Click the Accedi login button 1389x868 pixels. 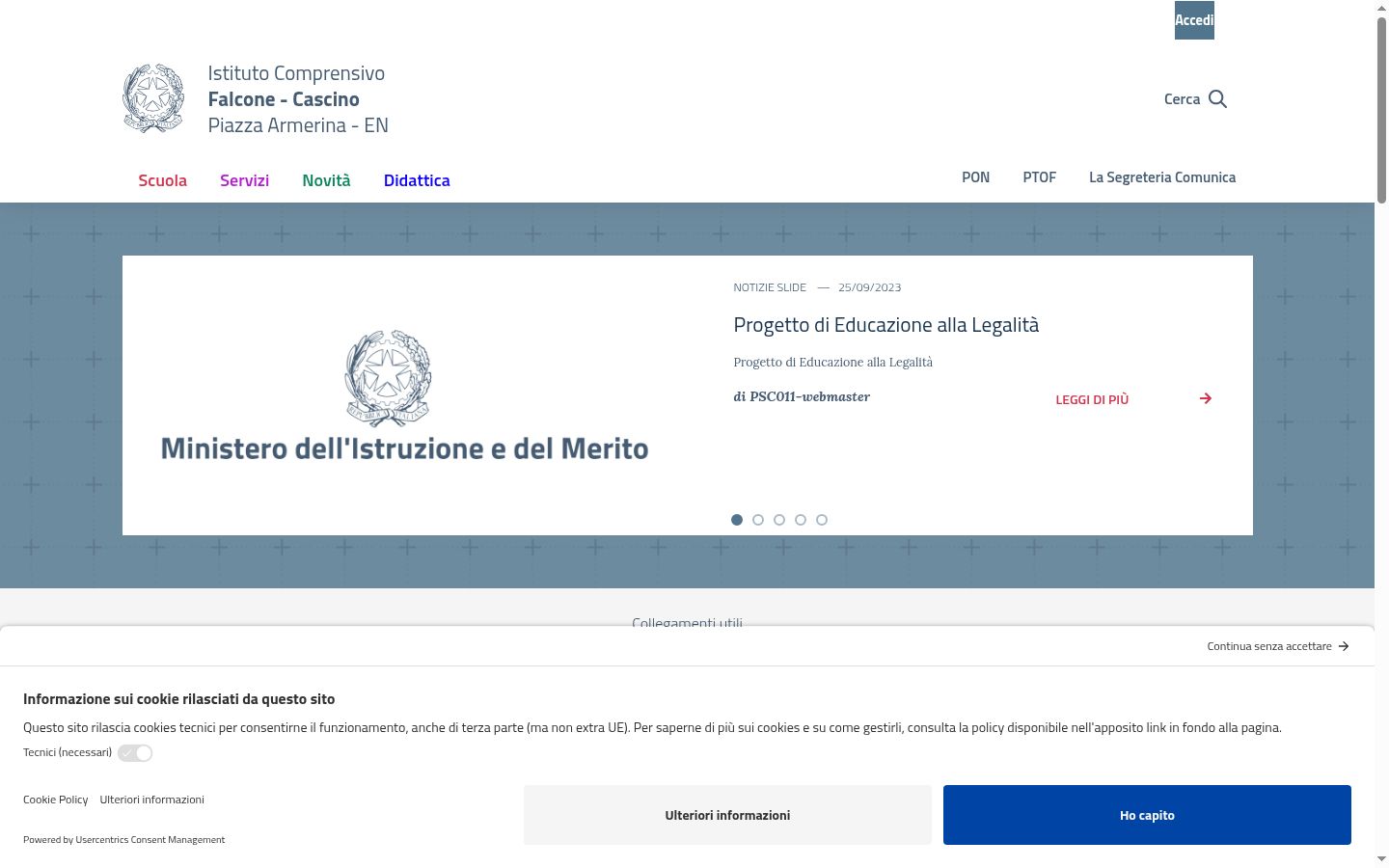point(1194,20)
